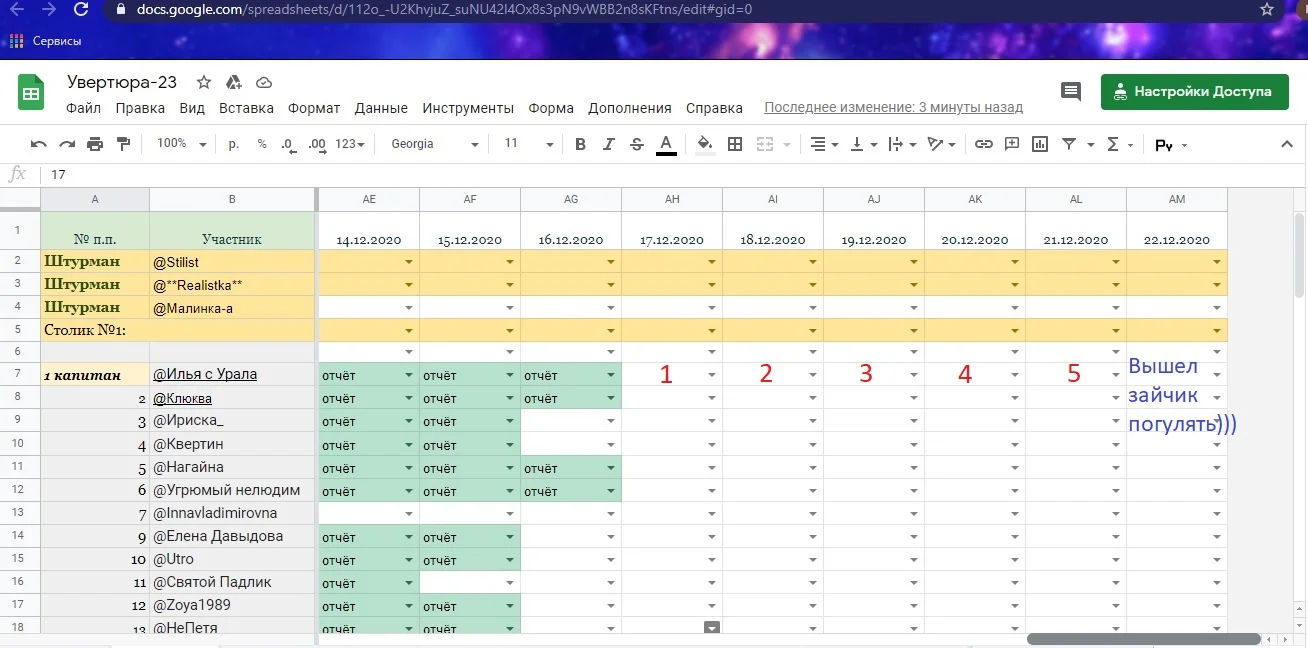Open the Borders options

click(735, 143)
